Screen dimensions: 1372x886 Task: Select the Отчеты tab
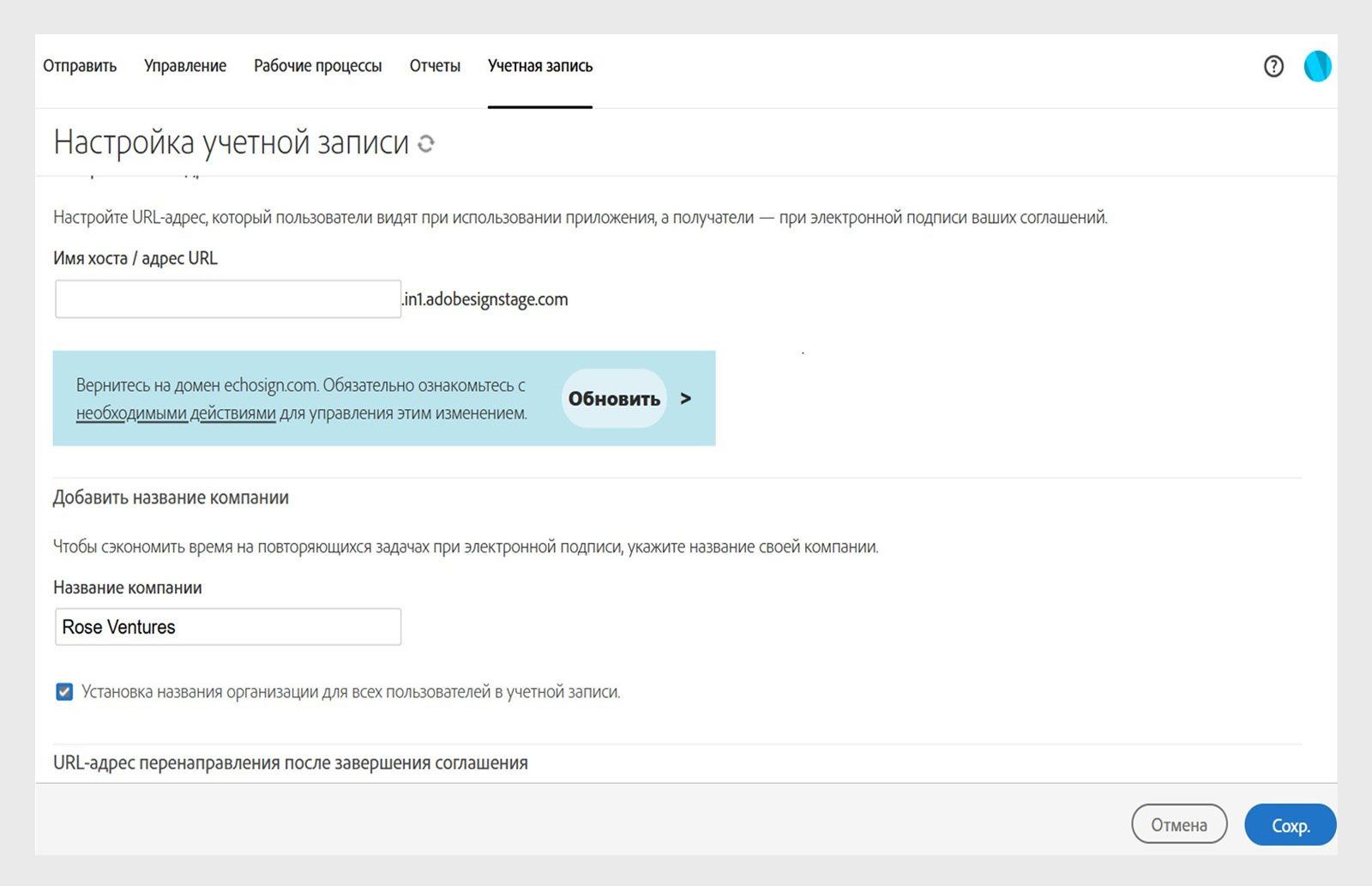click(435, 66)
